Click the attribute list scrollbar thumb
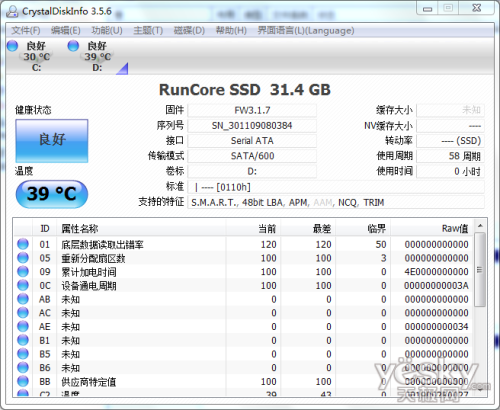Screen dimensions: 500x410 pos(480,269)
